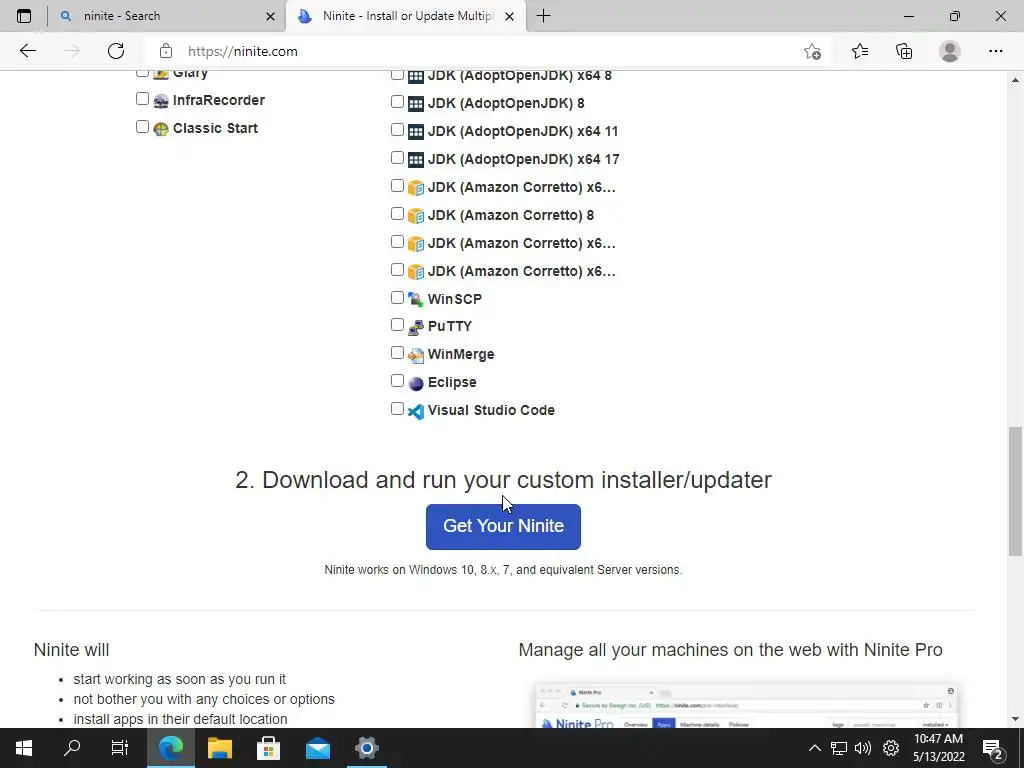Open the Windows Start menu
Image resolution: width=1024 pixels, height=768 pixels.
(x=24, y=748)
